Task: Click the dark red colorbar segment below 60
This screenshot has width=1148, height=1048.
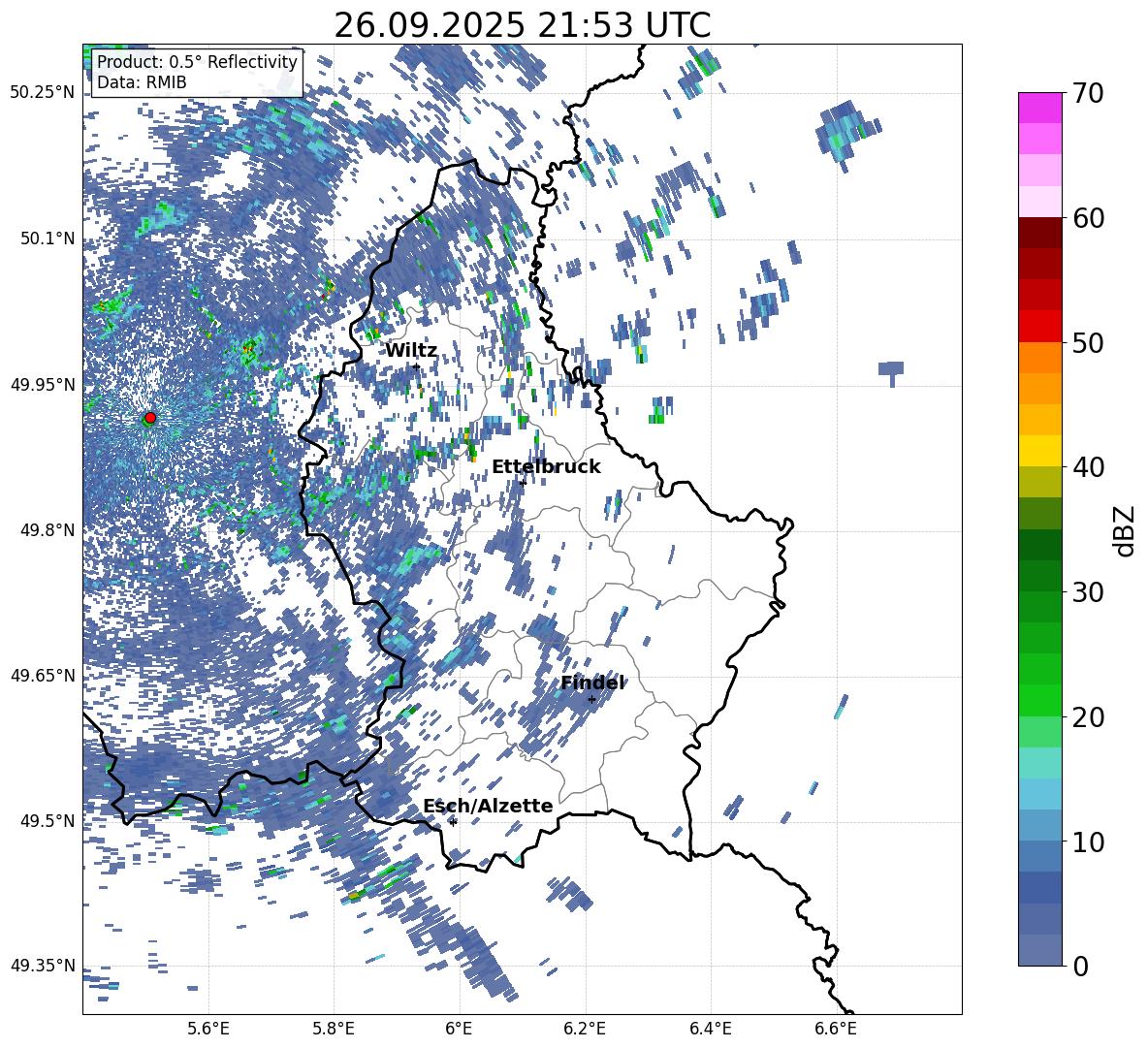Action: tap(1039, 233)
